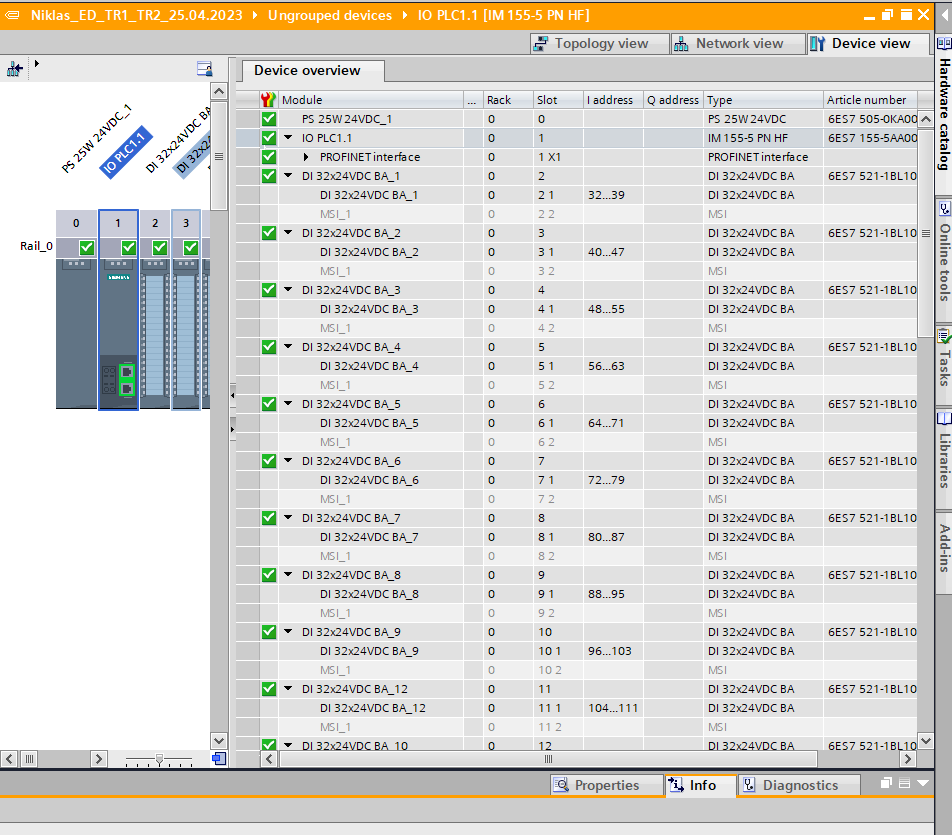Viewport: 952px width, 835px height.
Task: Click the green status check for DI 32x24VDC BA_4
Action: [268, 347]
